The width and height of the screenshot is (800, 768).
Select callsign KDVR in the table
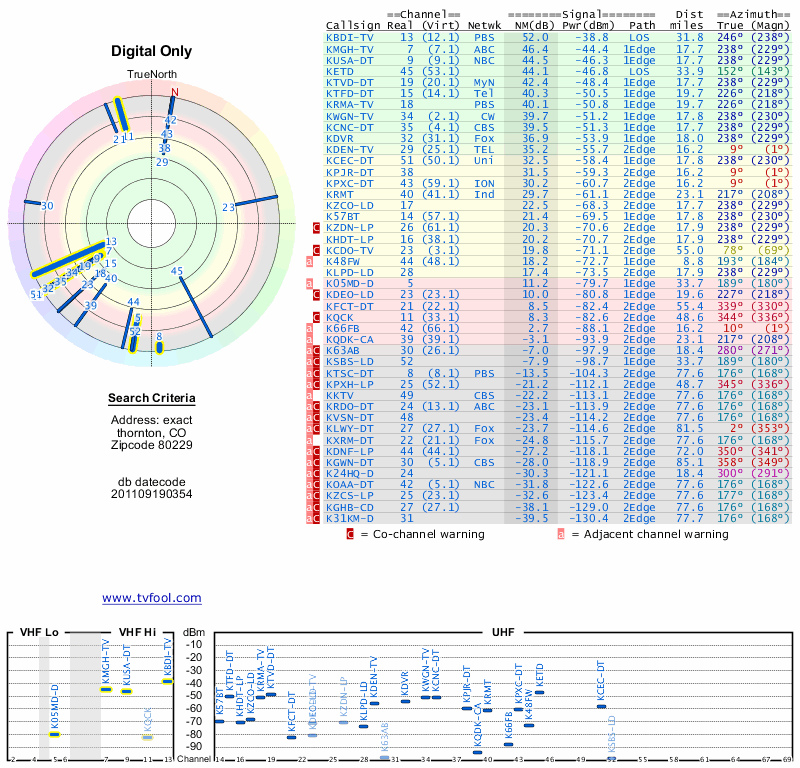point(339,139)
